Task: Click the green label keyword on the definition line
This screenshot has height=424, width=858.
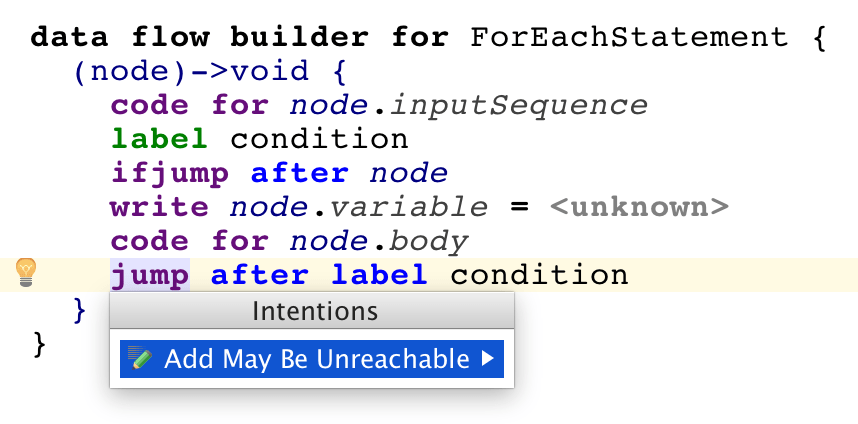Action: click(160, 139)
